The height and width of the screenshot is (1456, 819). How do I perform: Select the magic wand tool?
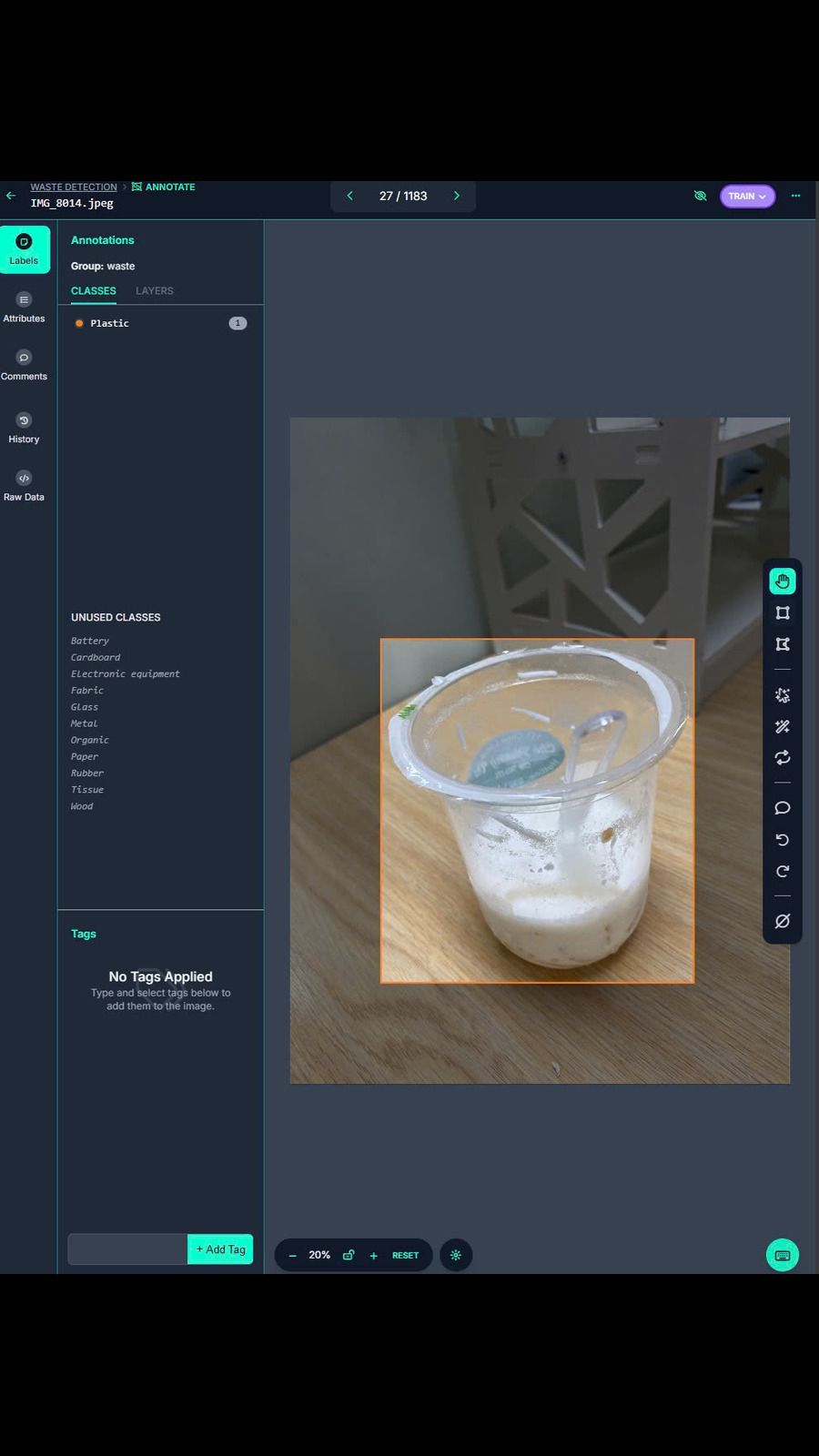(x=782, y=726)
